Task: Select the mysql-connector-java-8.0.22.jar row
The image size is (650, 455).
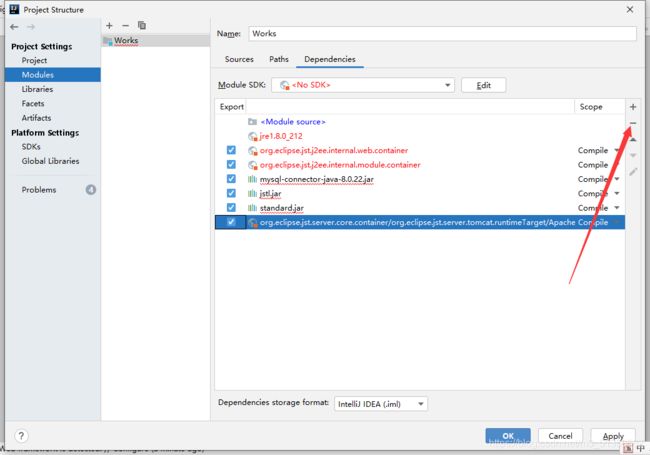Action: (x=420, y=179)
